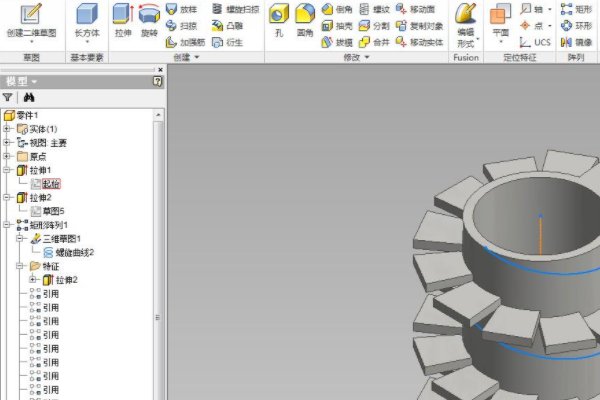Click the Edit Form (编辑形式) Fusion tool
The height and width of the screenshot is (400, 600).
465,21
